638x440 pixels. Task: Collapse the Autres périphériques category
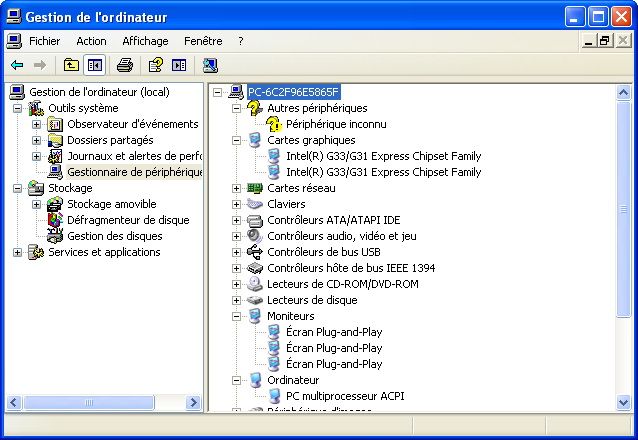[x=236, y=108]
